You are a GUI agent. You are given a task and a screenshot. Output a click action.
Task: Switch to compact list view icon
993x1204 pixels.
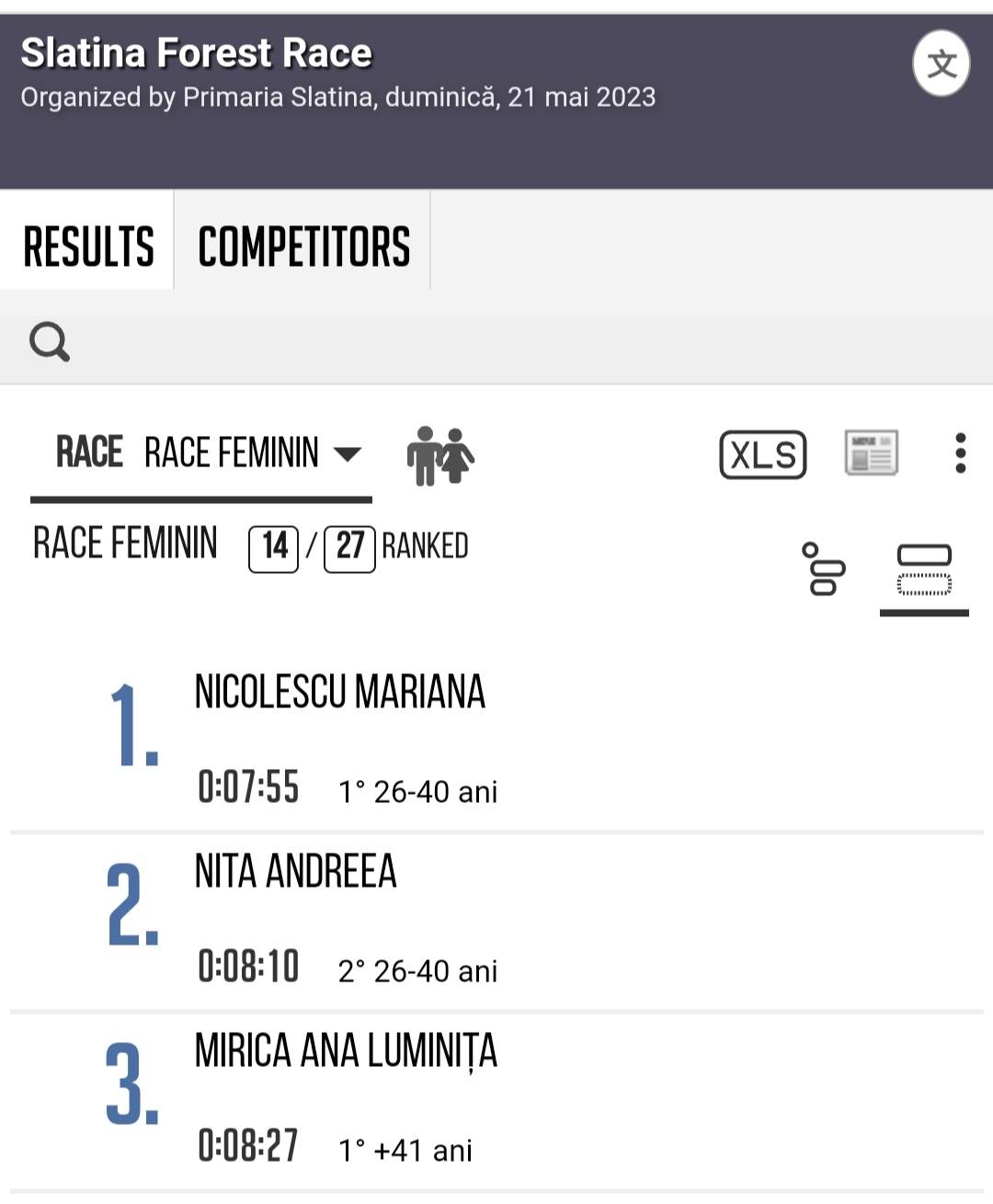[x=824, y=568]
